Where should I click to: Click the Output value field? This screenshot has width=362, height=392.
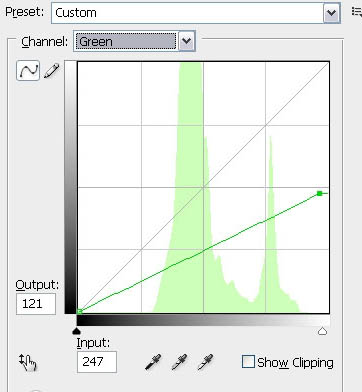tap(36, 304)
